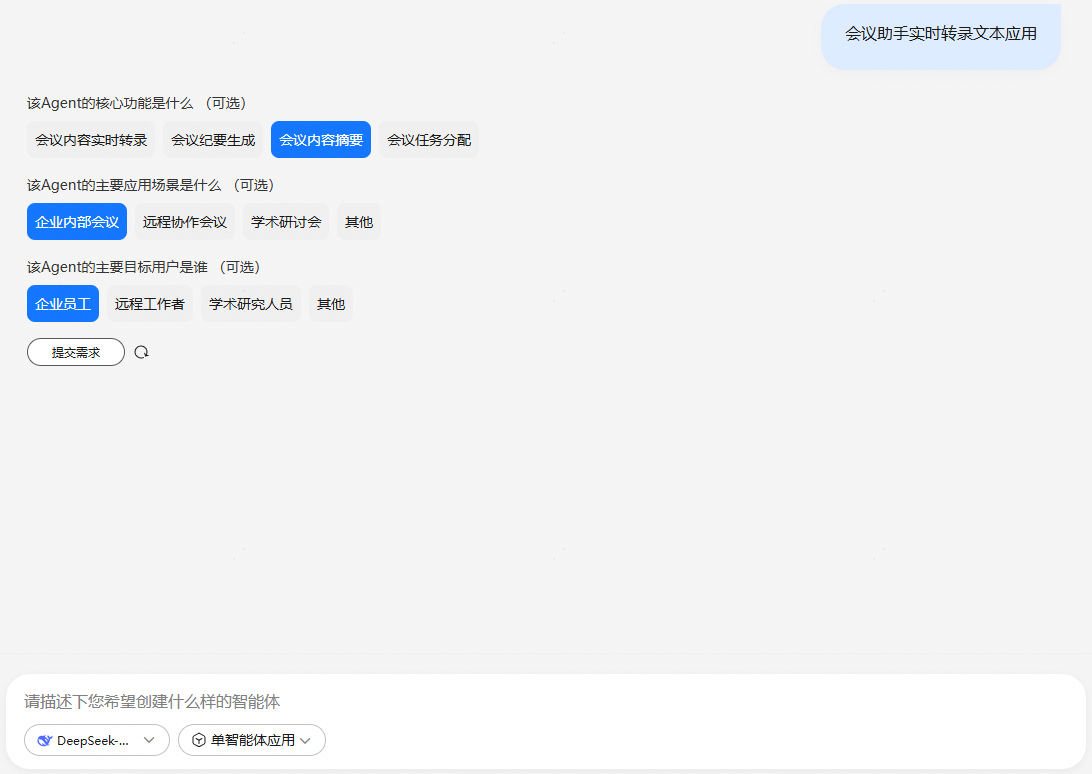Open the DeepSeek model dropdown
Image resolution: width=1092 pixels, height=774 pixels.
(97, 741)
